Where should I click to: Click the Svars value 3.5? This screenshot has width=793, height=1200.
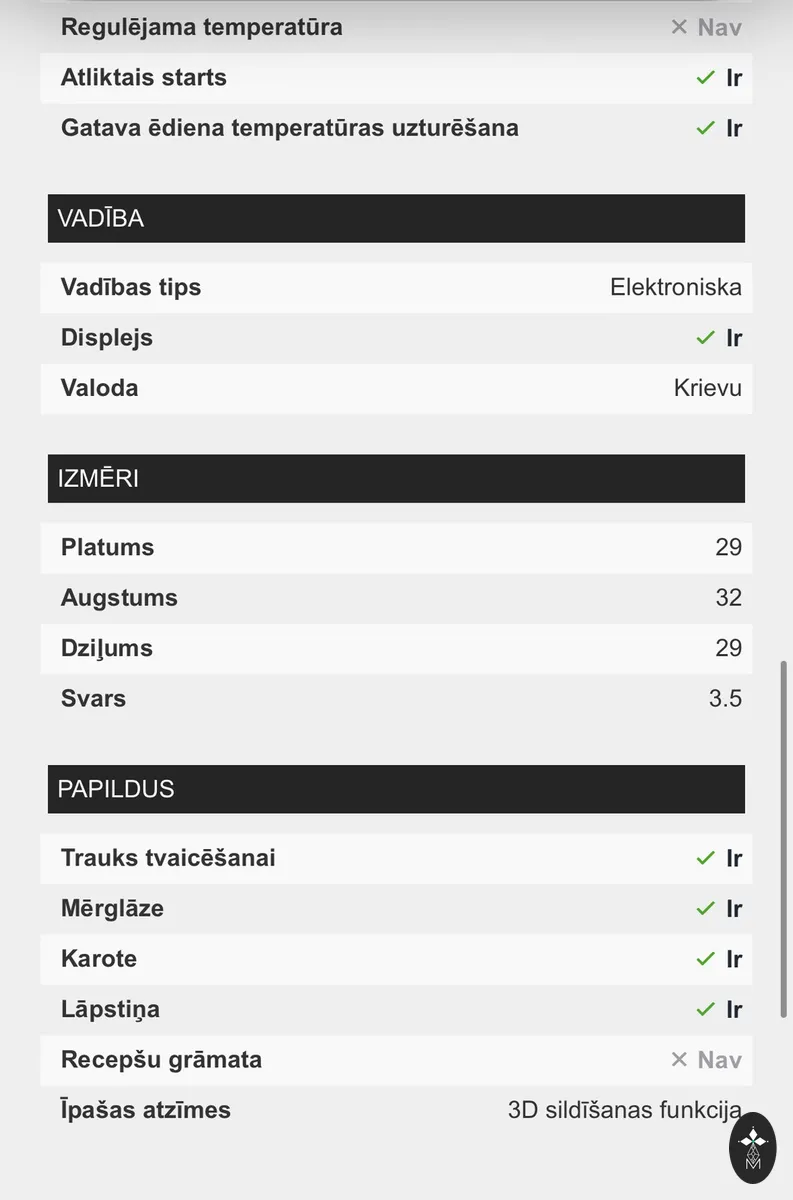point(725,698)
